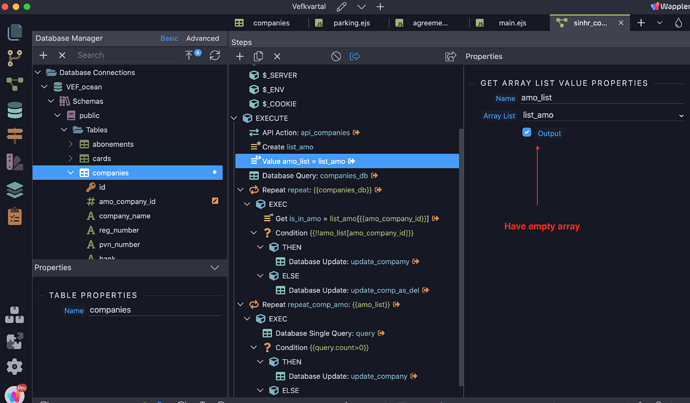
Task: Collapse the Database Manager Properties panel
Action: pos(215,267)
